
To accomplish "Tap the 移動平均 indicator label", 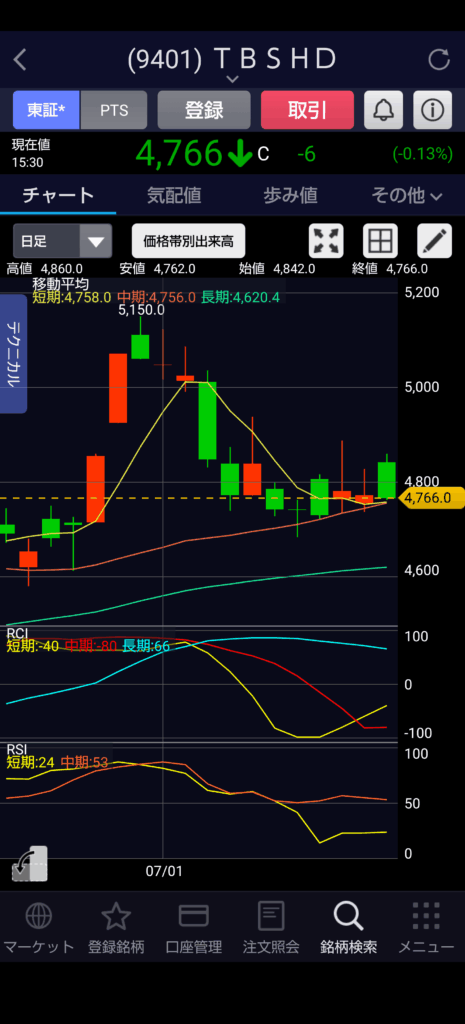I will pyautogui.click(x=61, y=283).
